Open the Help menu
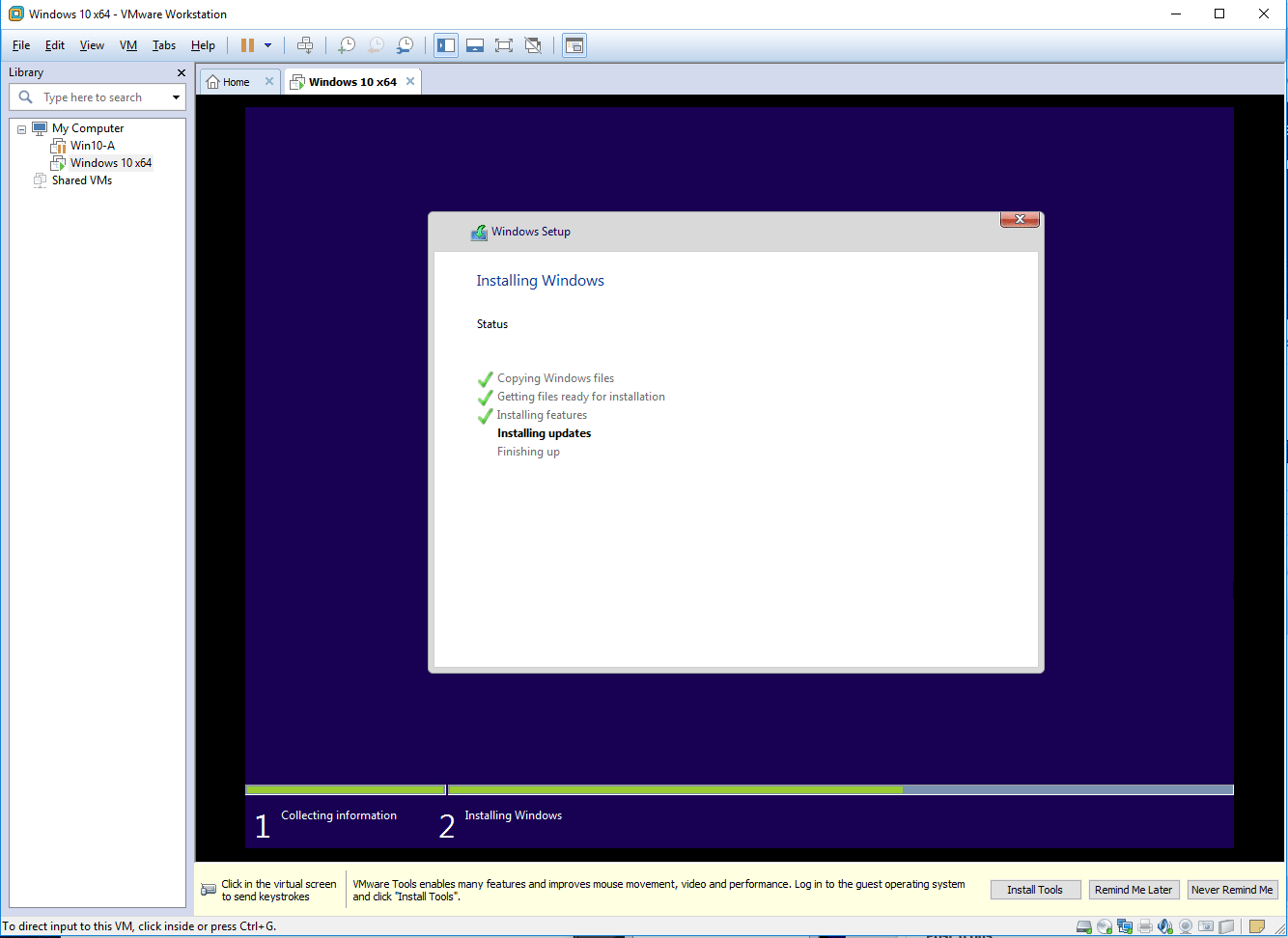 203,45
